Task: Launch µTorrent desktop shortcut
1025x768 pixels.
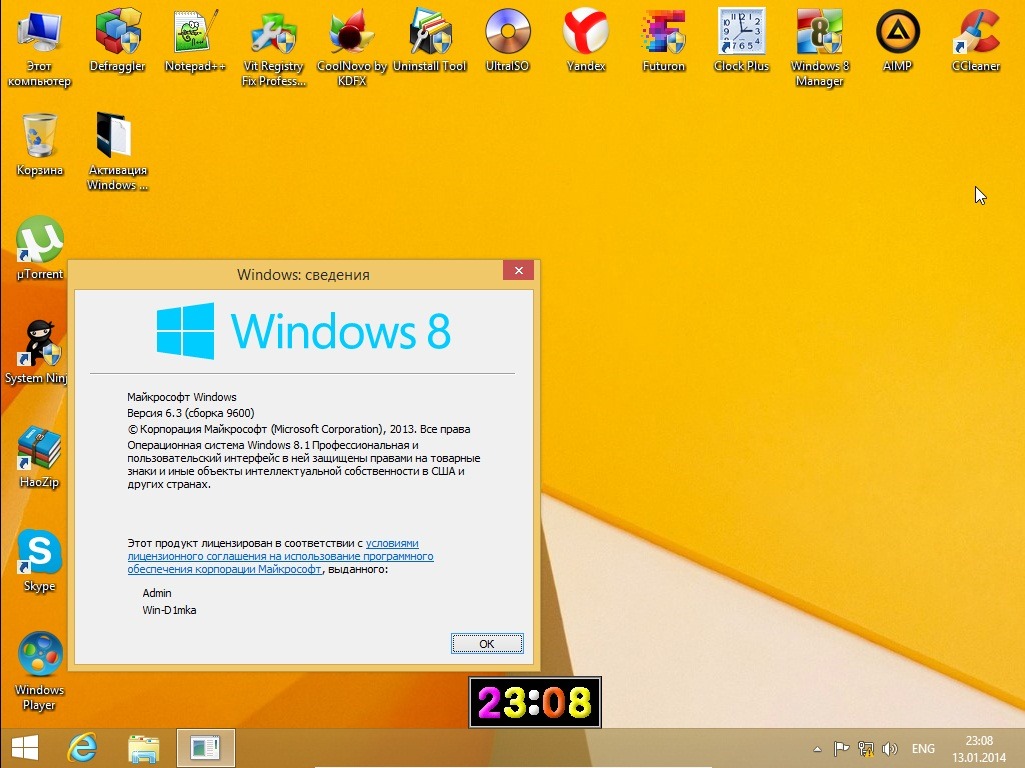Action: pos(39,248)
